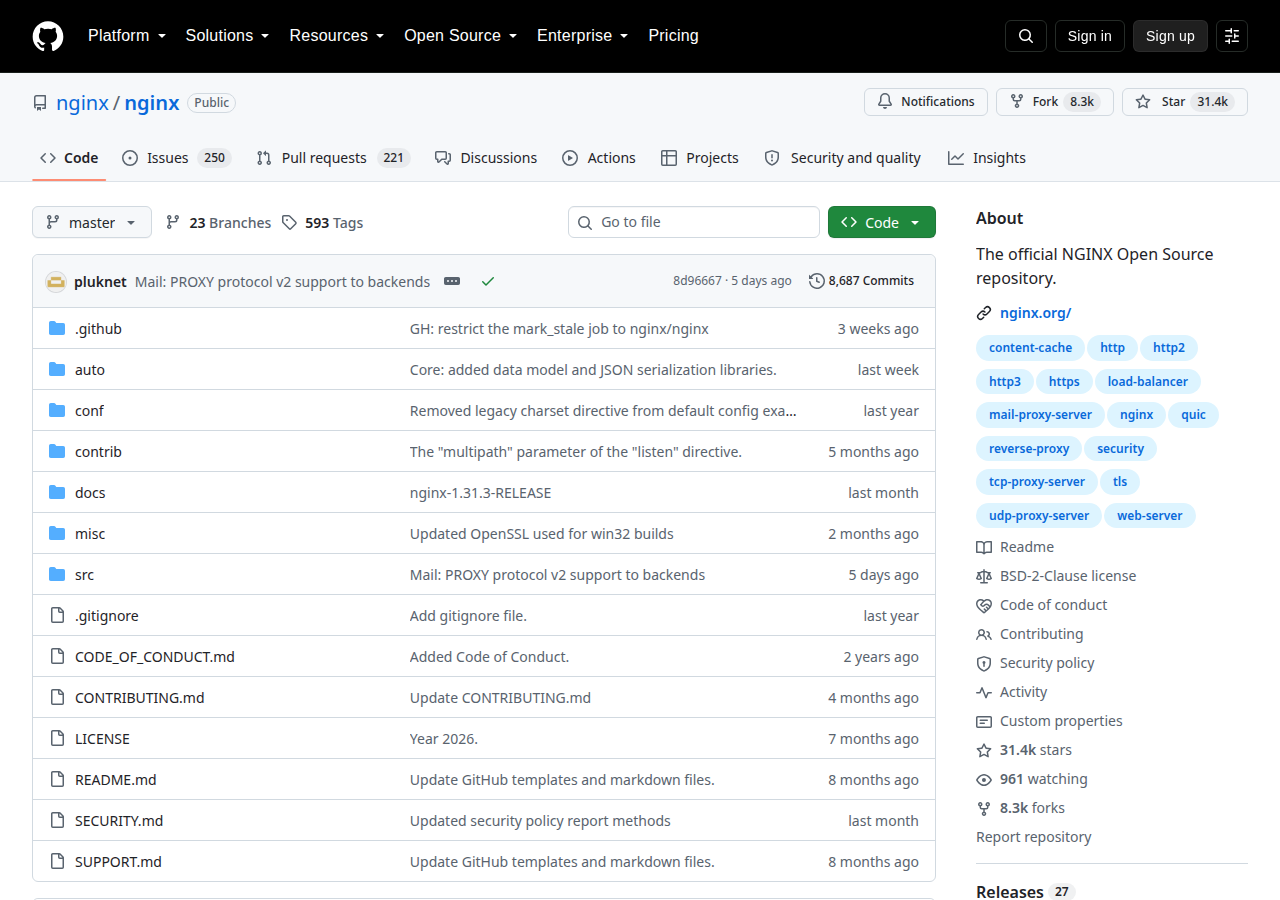1280x900 pixels.
Task: Switch to the Pull requests tab
Action: (333, 158)
